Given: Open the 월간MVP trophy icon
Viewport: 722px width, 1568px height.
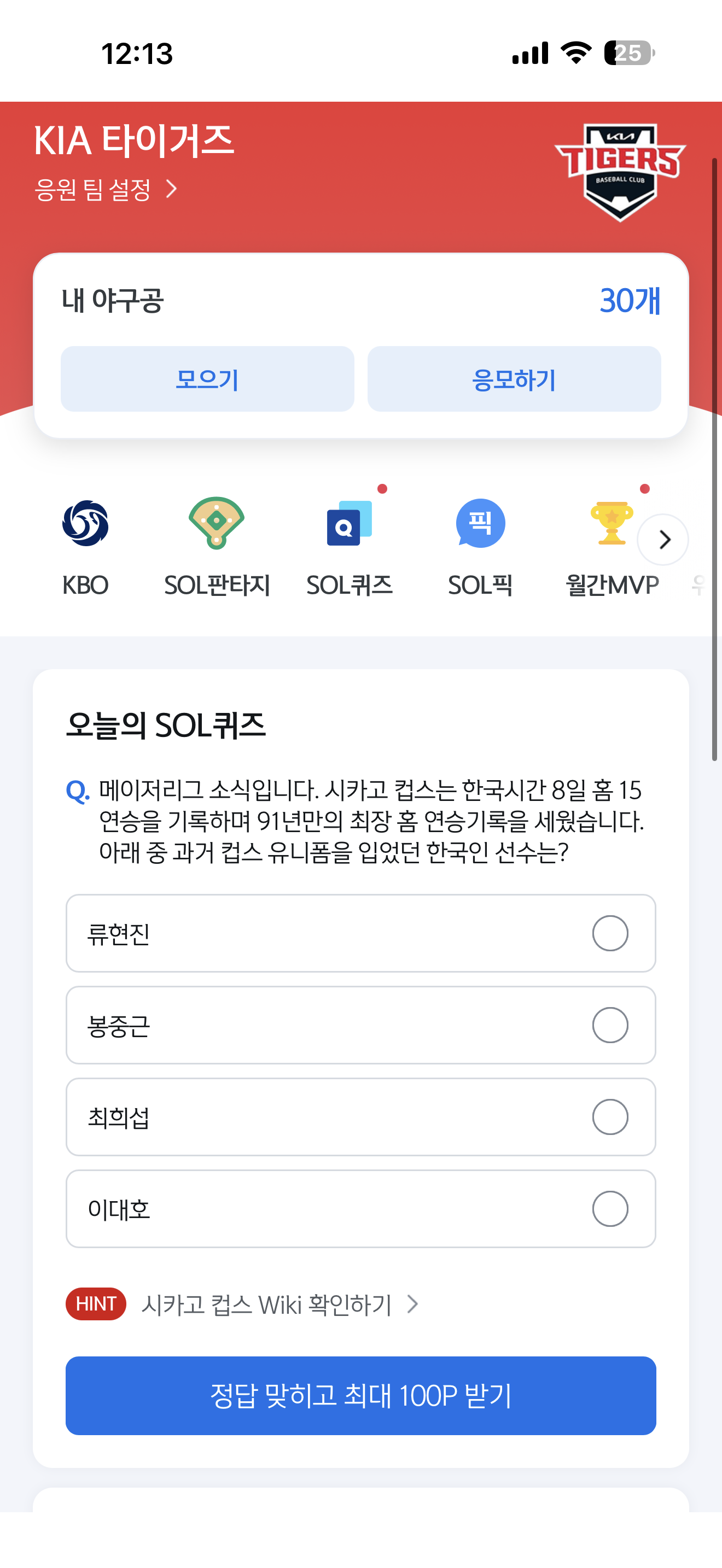Looking at the screenshot, I should tap(612, 523).
